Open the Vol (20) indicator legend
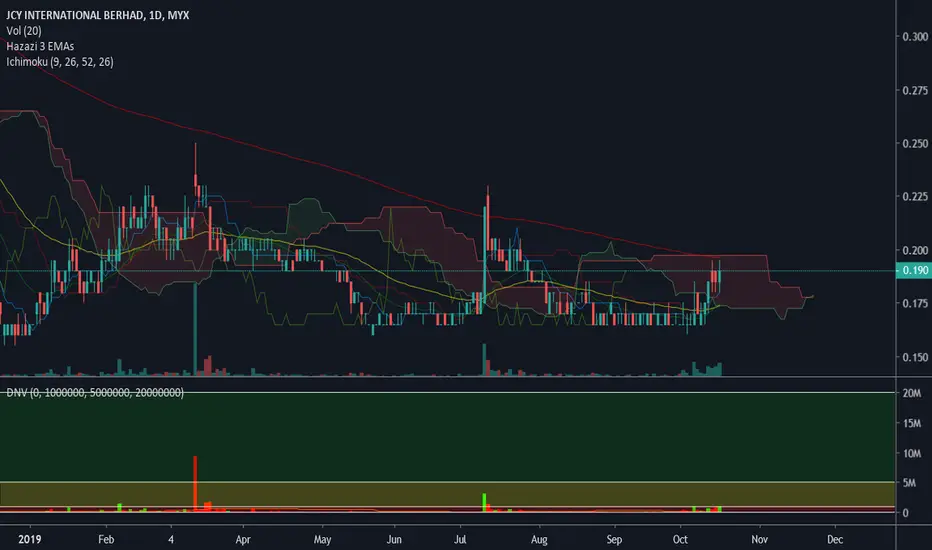 [x=24, y=31]
